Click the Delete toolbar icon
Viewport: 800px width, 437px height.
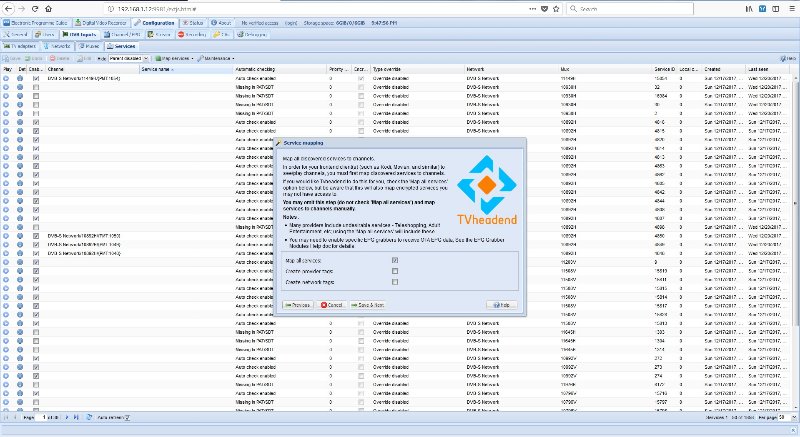tap(60, 59)
